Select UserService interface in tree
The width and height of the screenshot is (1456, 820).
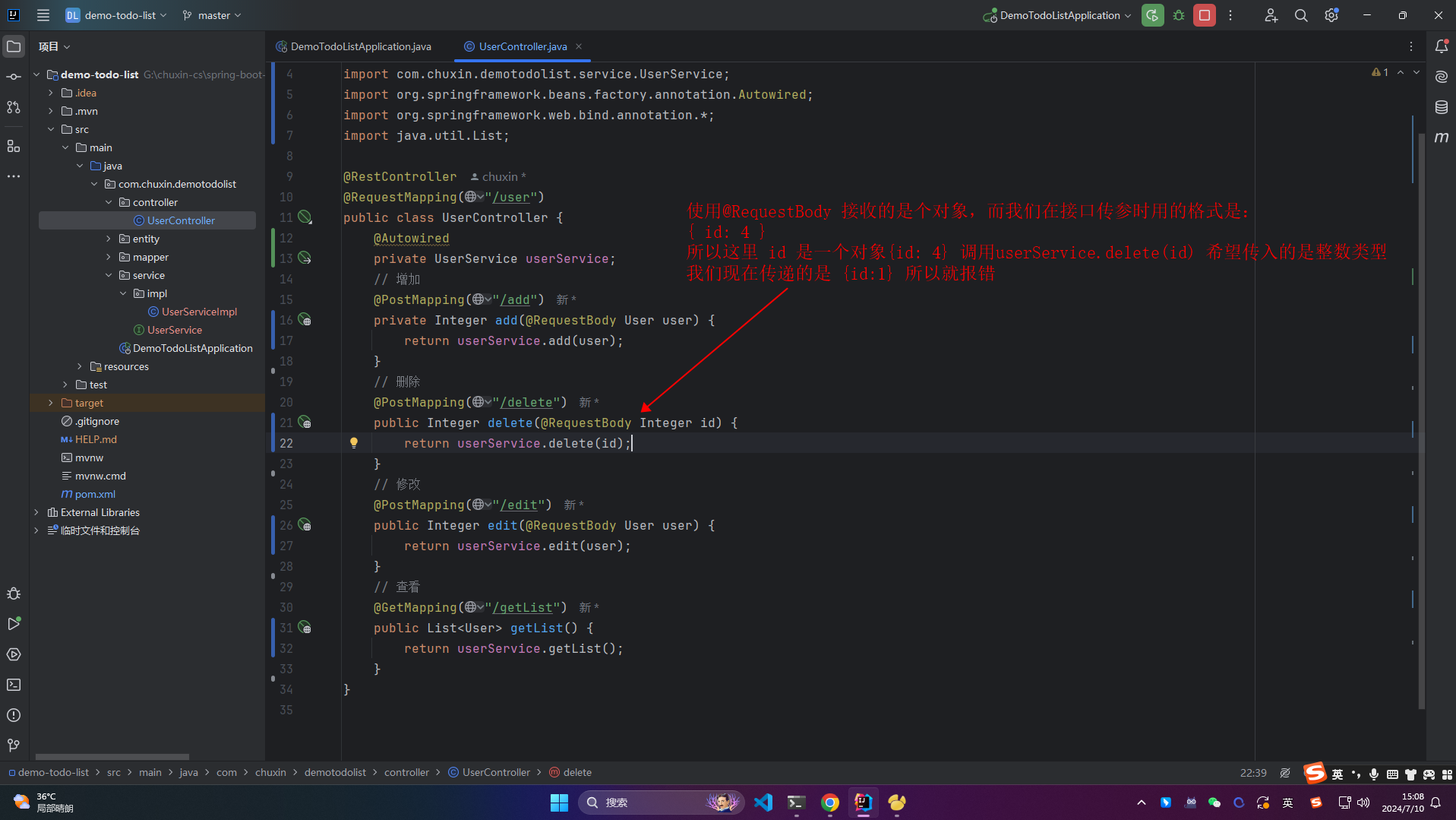(x=175, y=330)
